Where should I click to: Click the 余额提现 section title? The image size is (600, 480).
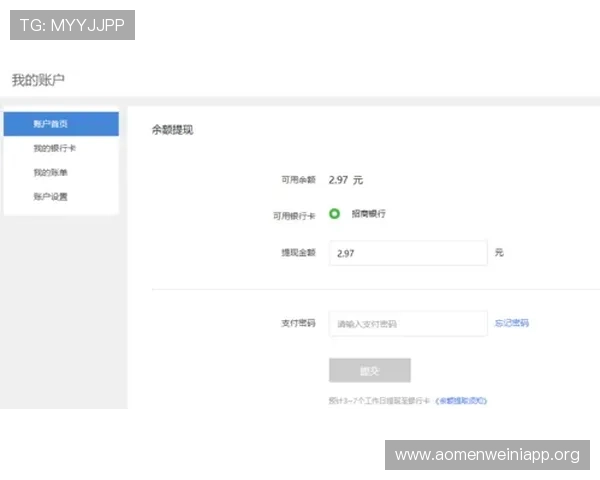point(173,130)
